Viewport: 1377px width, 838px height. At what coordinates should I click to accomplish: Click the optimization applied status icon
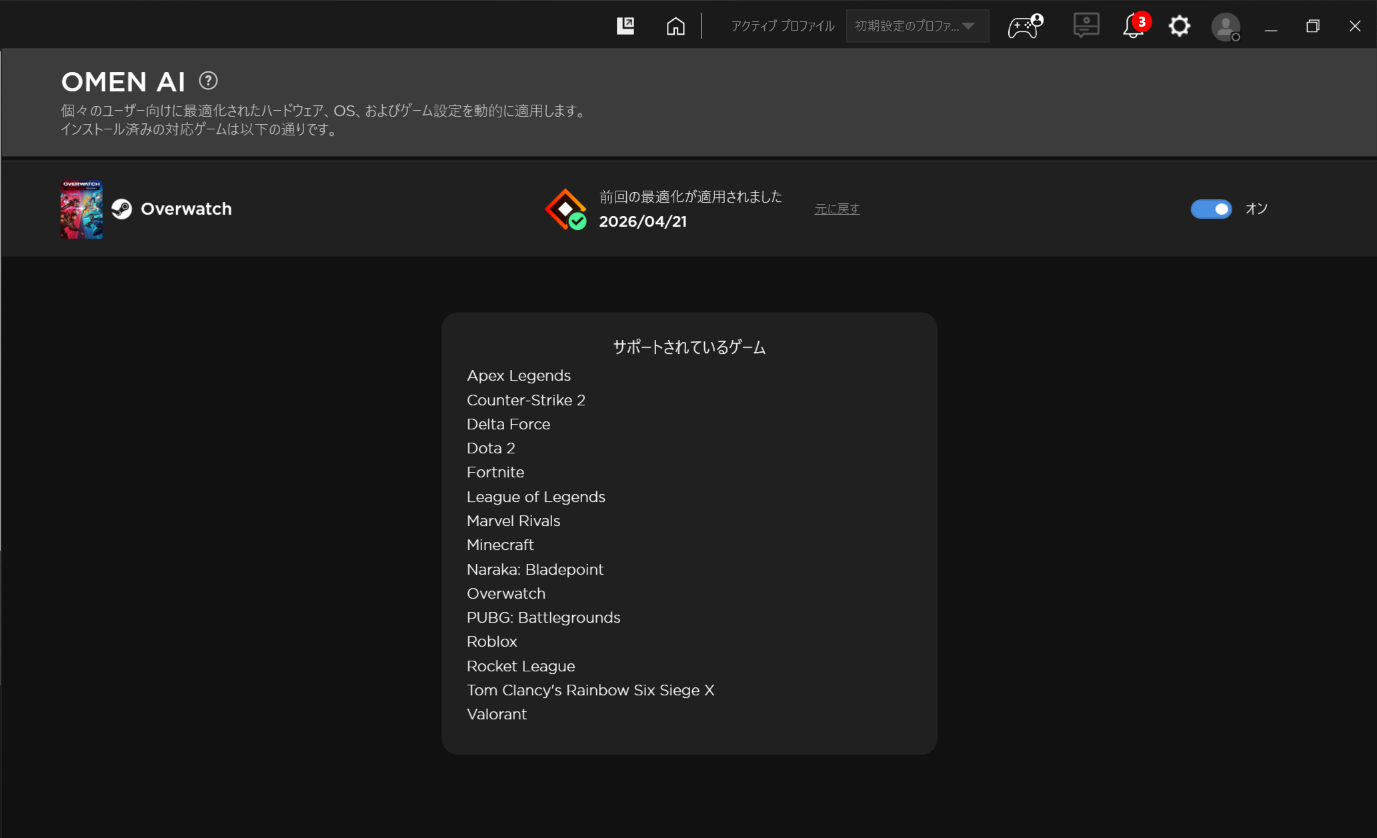point(566,209)
